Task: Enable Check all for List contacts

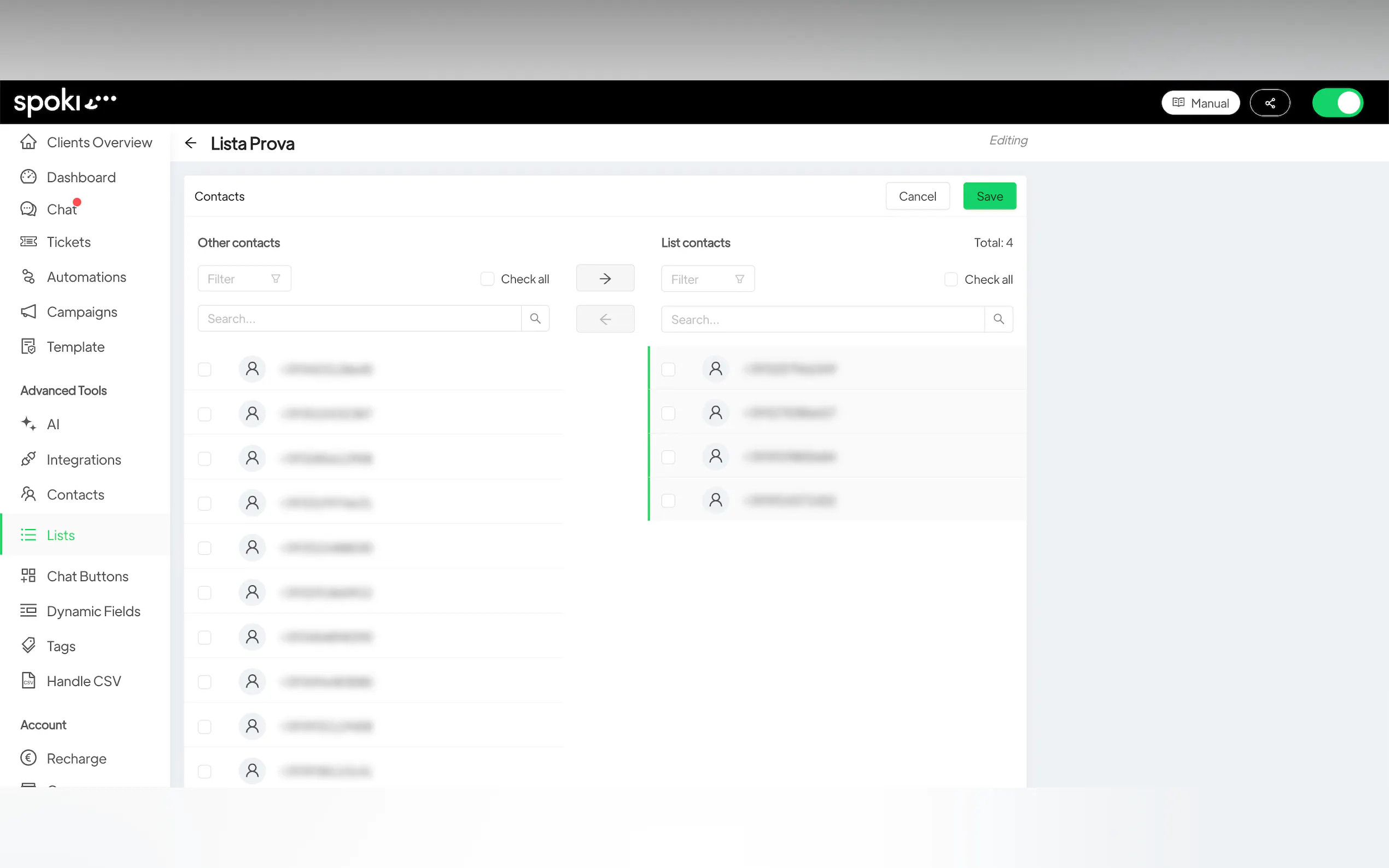Action: (951, 279)
